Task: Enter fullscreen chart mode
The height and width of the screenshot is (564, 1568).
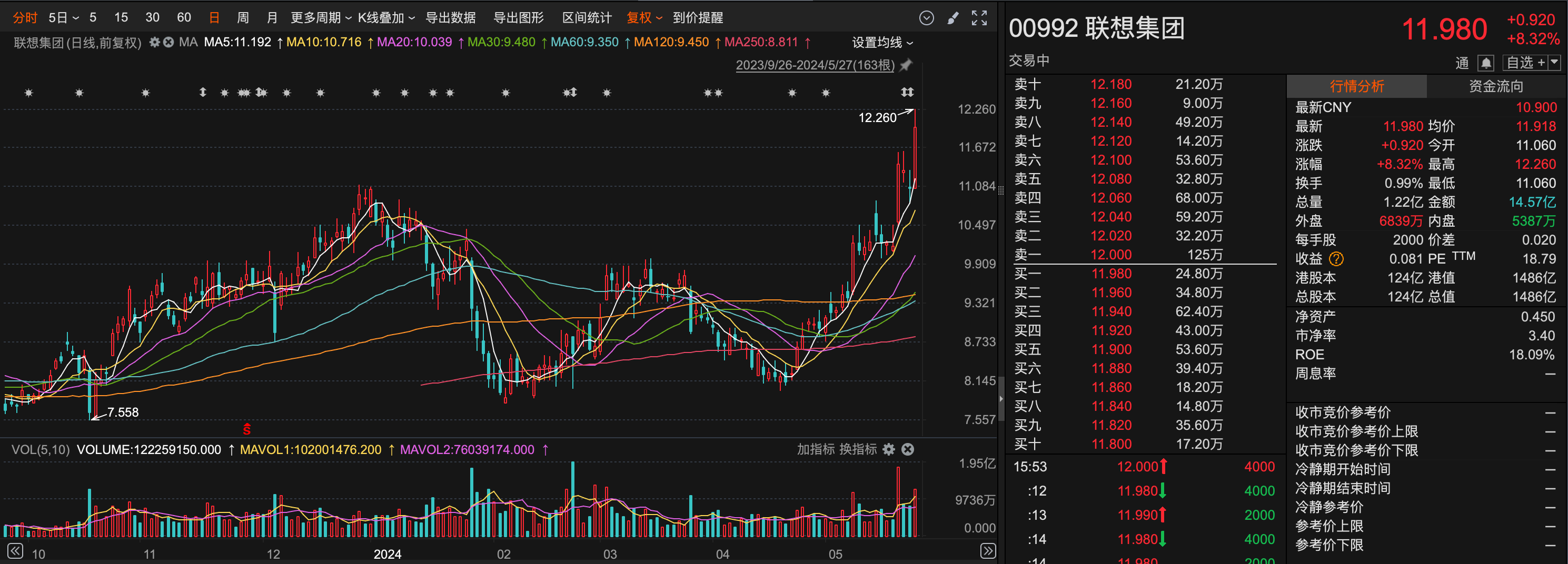Action: point(979,18)
